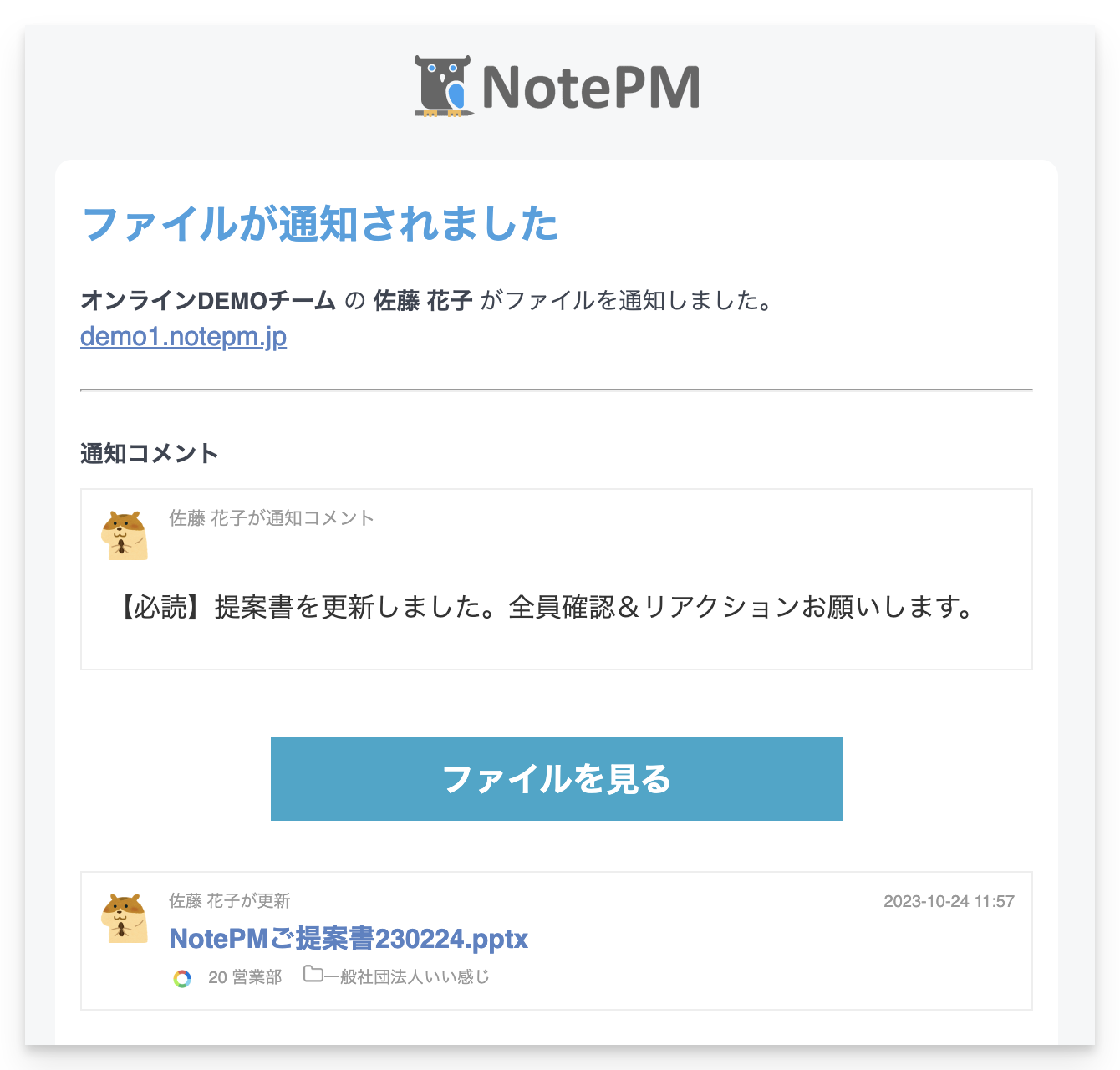The image size is (1120, 1070).
Task: Click hamster avatar beside the updated file
Action: coord(125,919)
